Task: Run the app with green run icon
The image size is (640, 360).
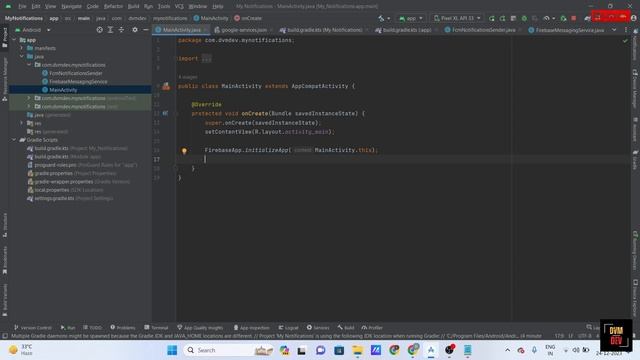Action: (x=492, y=18)
